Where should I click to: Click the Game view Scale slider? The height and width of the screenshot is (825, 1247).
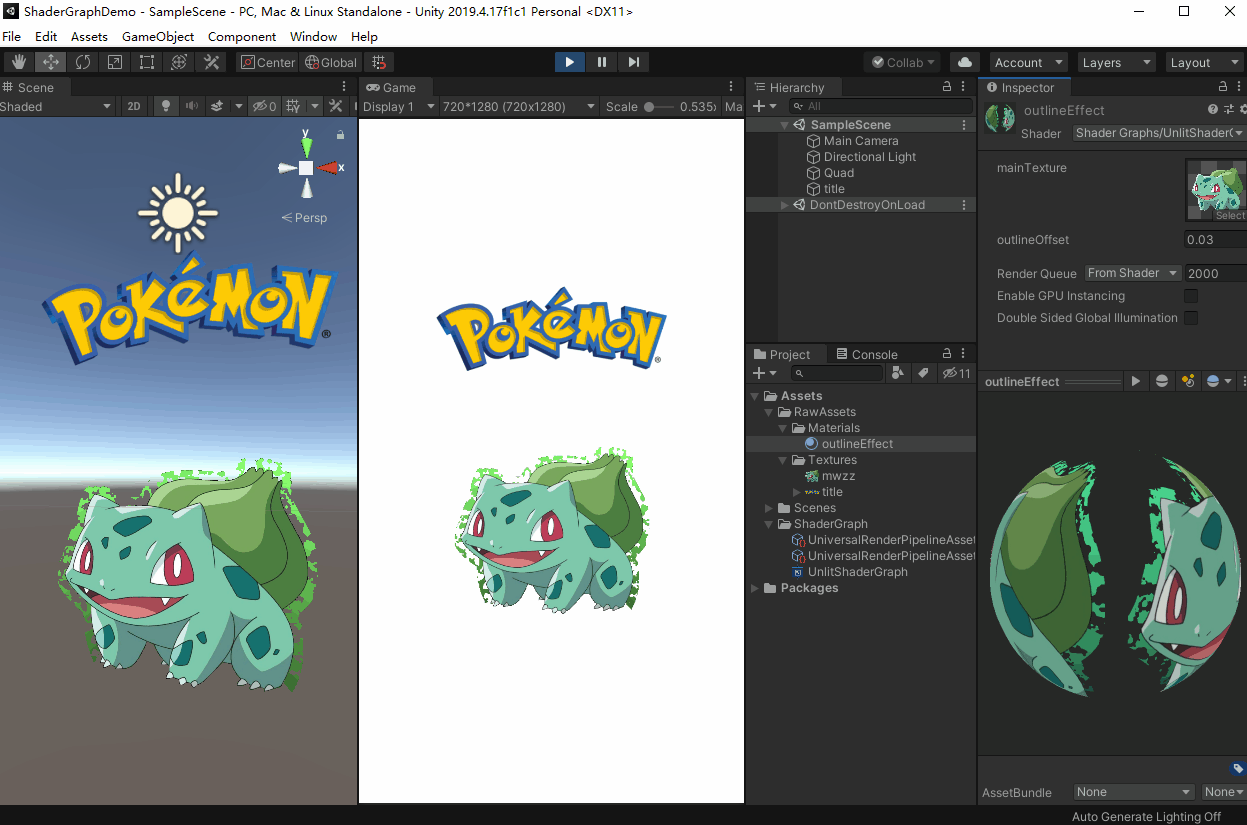click(661, 106)
